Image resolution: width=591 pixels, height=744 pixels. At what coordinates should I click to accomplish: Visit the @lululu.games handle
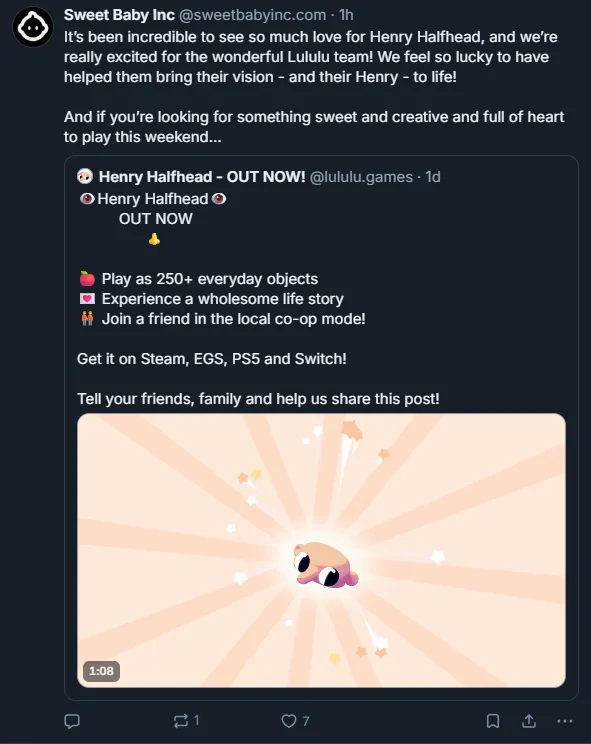pyautogui.click(x=361, y=177)
